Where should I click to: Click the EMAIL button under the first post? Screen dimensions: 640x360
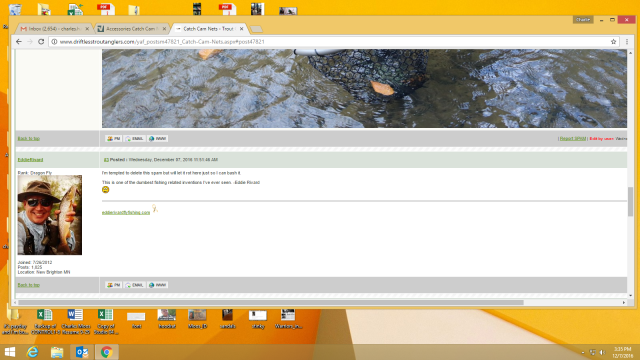point(134,139)
